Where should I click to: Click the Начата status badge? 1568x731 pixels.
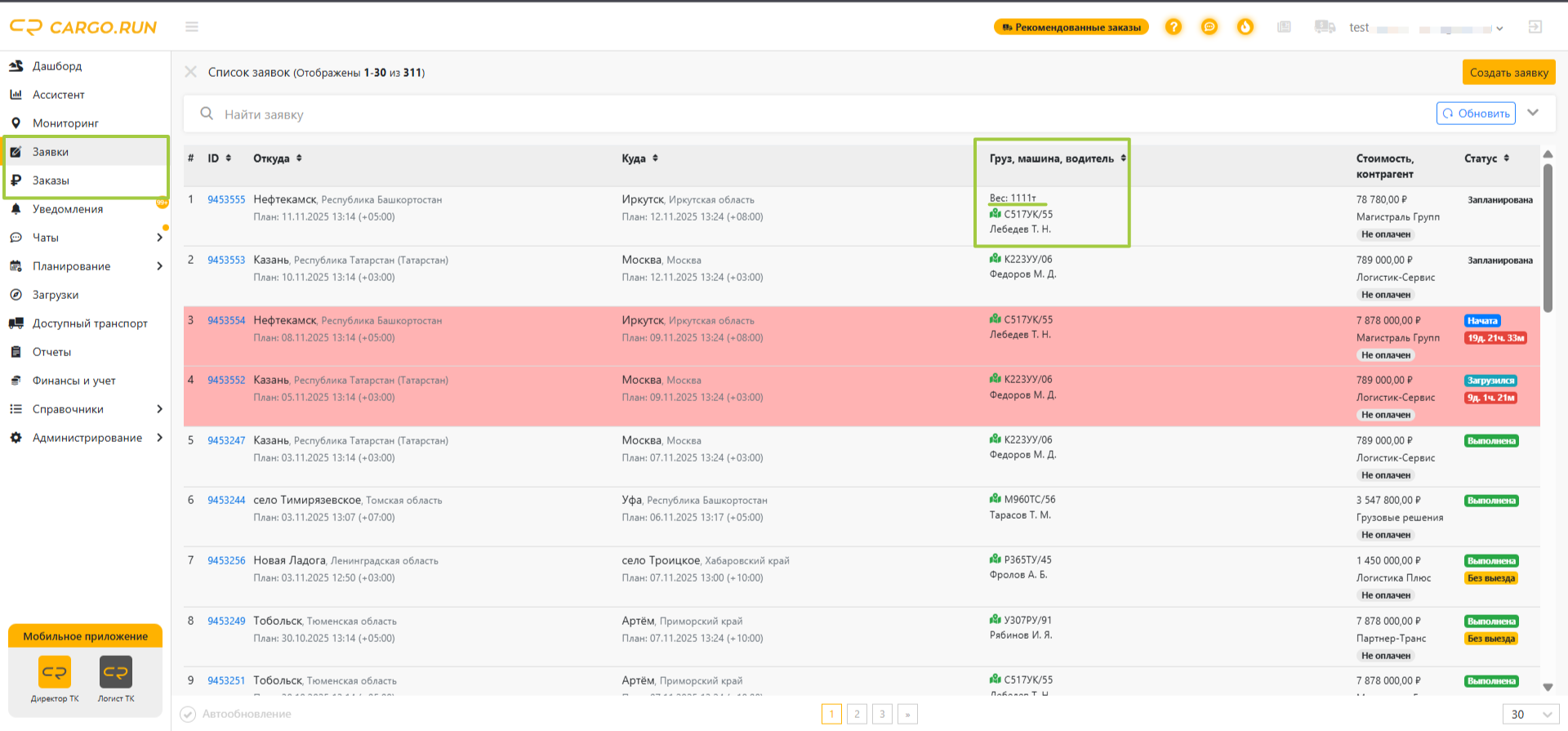(1482, 321)
